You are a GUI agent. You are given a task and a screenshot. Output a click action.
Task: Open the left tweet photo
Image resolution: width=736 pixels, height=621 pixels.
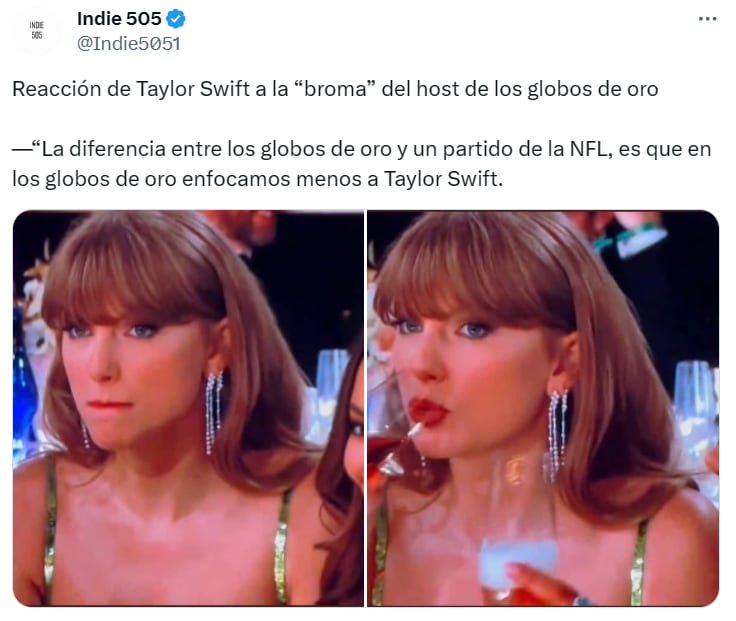188,408
